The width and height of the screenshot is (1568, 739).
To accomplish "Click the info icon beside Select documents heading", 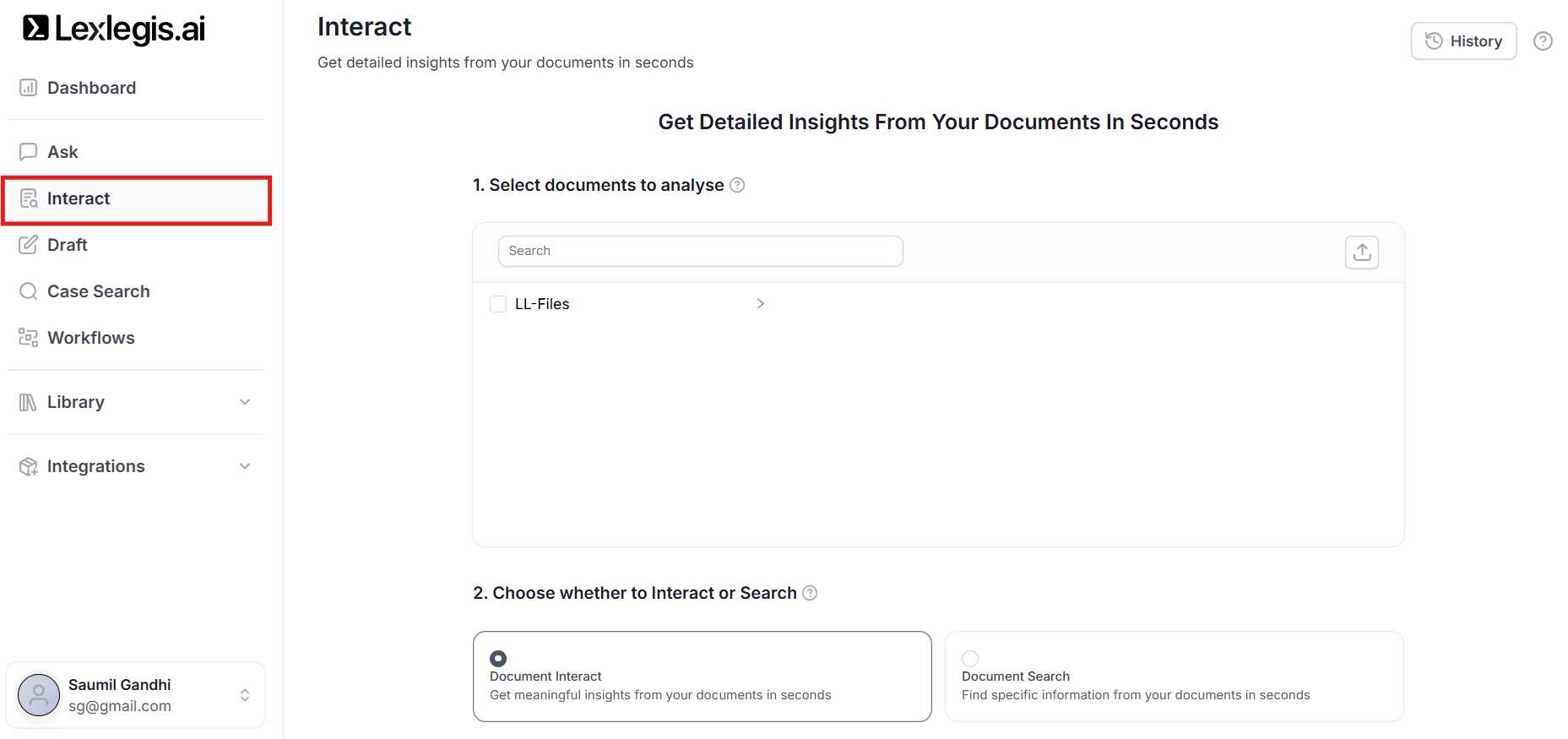I will pyautogui.click(x=737, y=185).
